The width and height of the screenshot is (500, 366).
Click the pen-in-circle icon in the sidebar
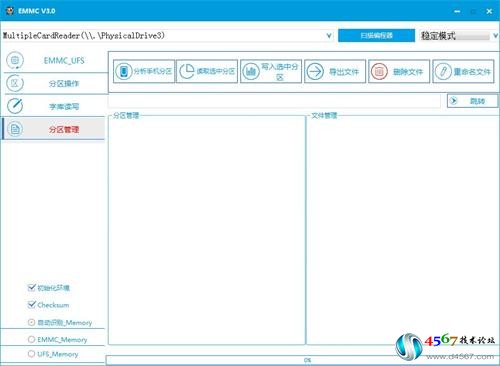click(15, 106)
